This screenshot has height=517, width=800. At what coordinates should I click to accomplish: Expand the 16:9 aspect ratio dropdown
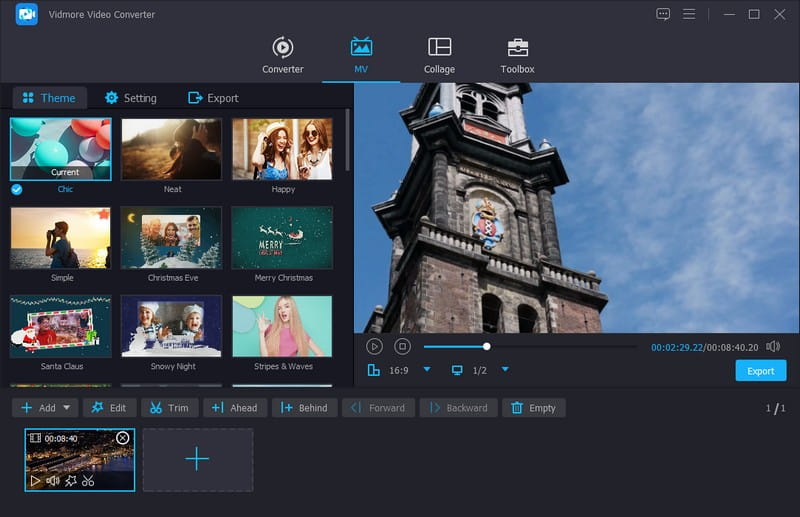pos(427,370)
